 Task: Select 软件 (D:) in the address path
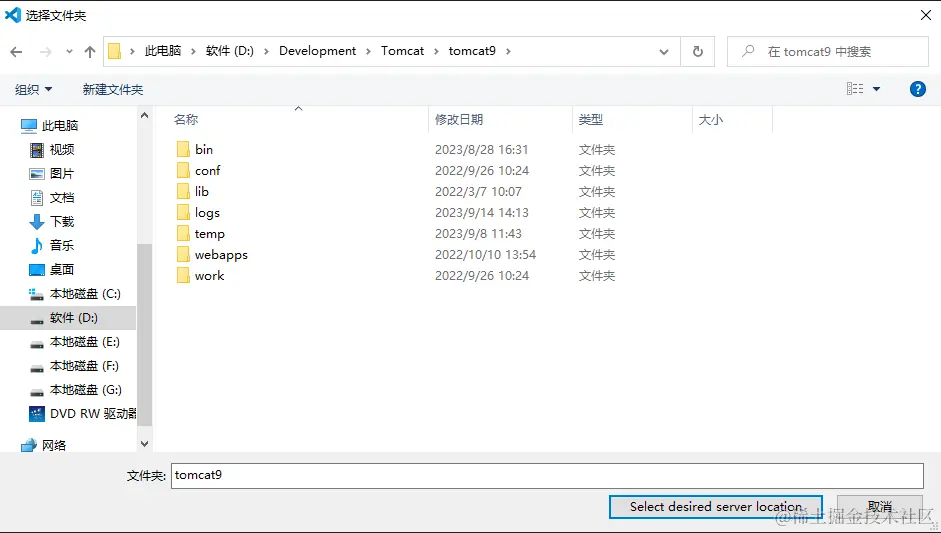point(230,51)
